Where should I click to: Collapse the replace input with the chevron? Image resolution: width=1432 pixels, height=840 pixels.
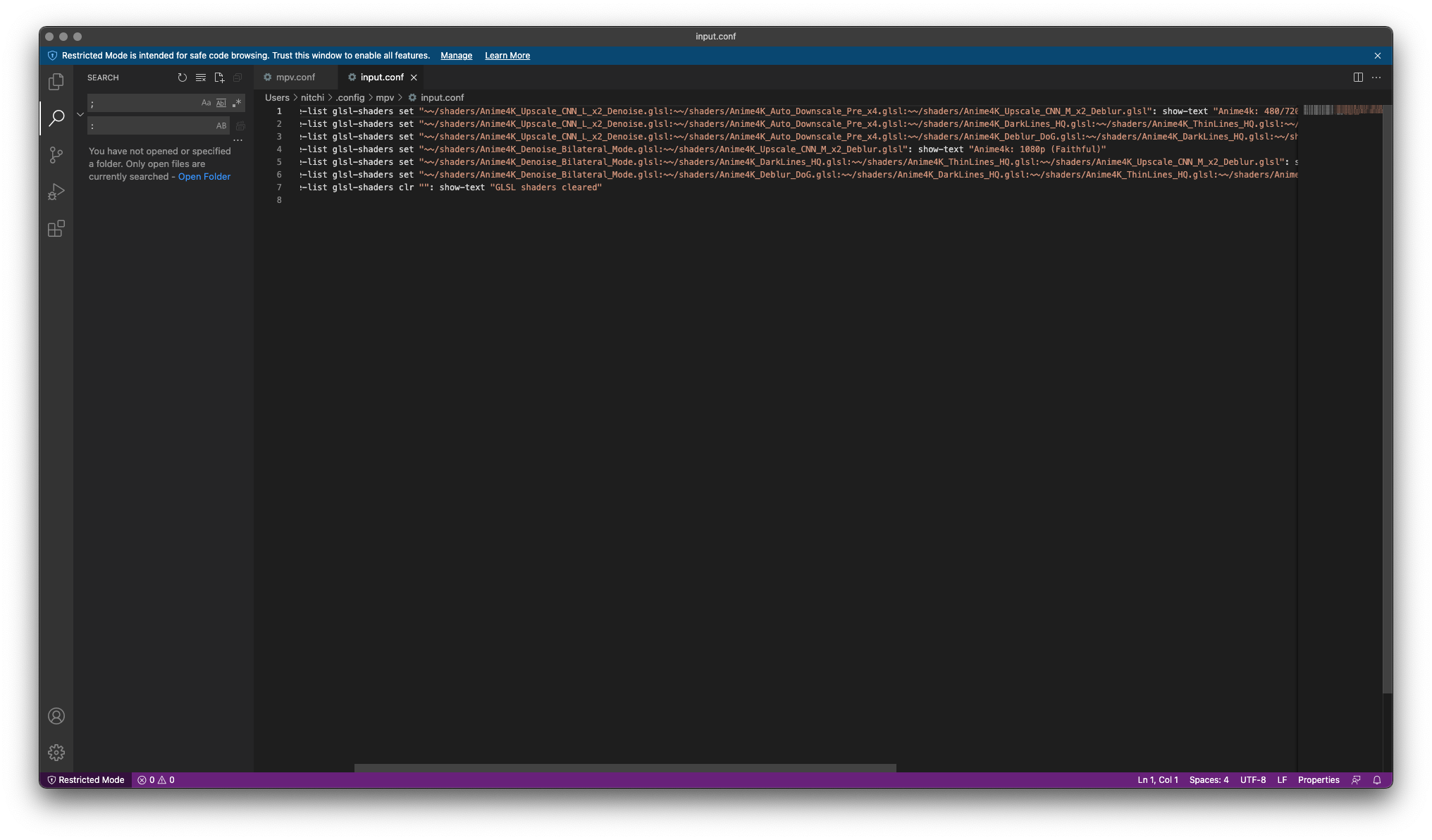pos(80,113)
